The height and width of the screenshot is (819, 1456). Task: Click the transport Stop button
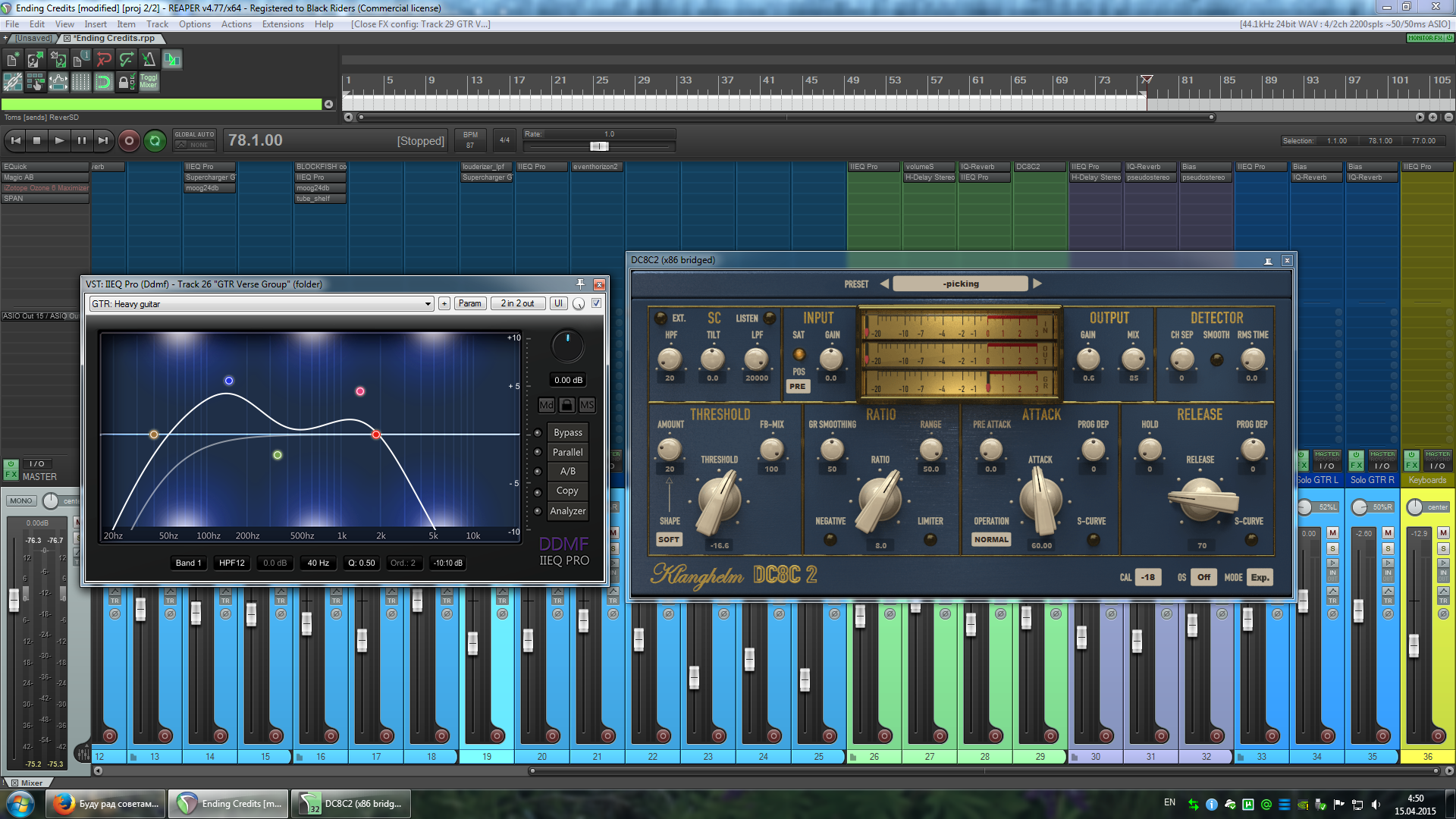(36, 140)
